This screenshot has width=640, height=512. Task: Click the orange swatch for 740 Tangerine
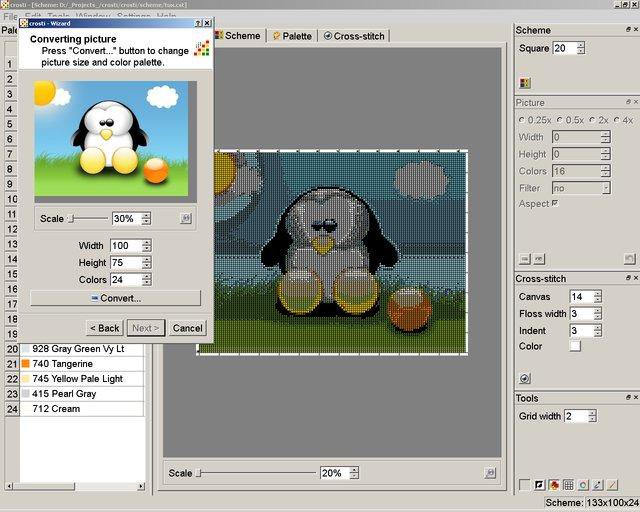(x=26, y=363)
